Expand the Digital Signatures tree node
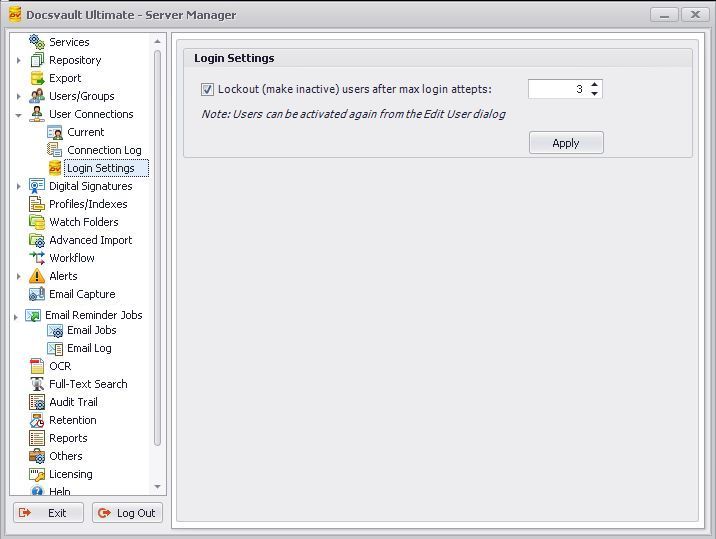Screen dimensions: 716x539 pyautogui.click(x=18, y=186)
